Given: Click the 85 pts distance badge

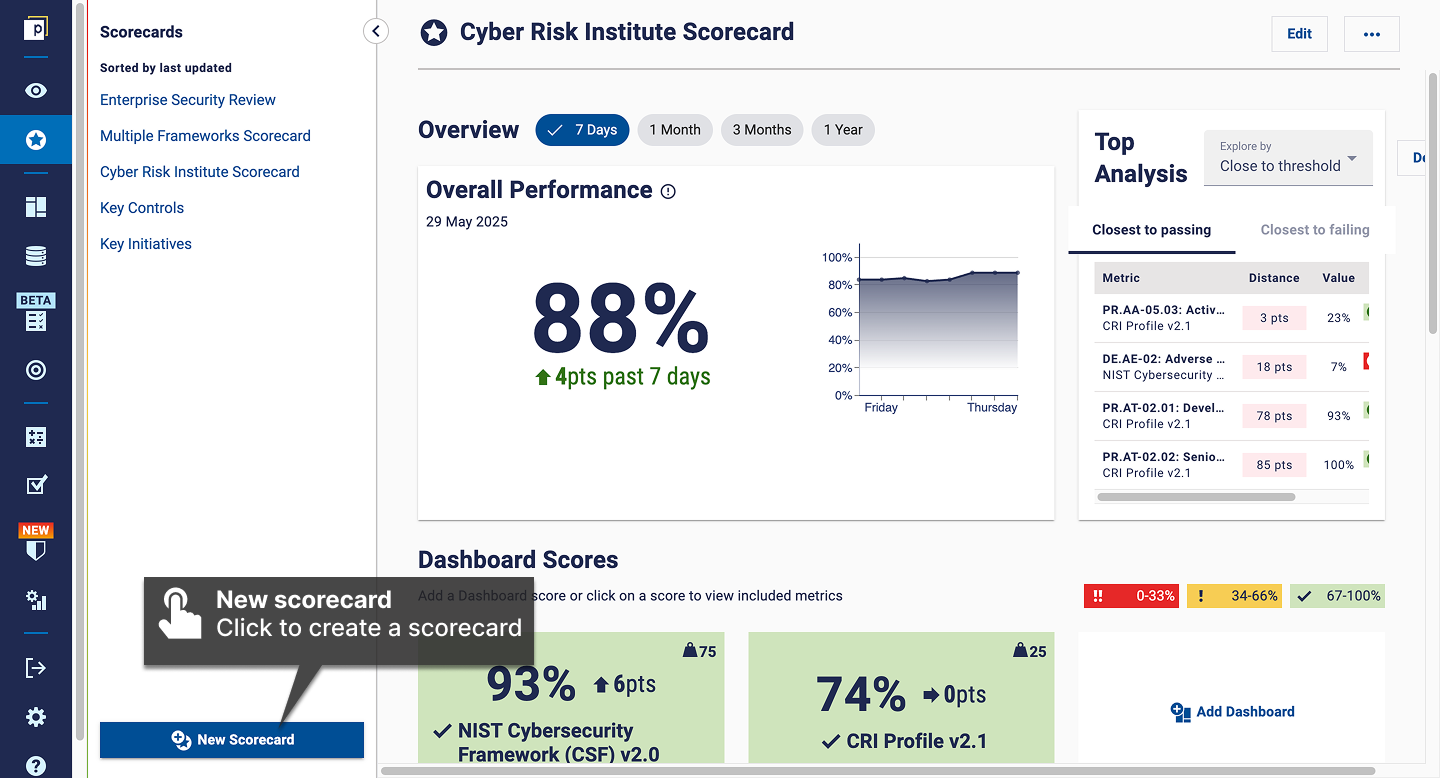Looking at the screenshot, I should (1275, 465).
